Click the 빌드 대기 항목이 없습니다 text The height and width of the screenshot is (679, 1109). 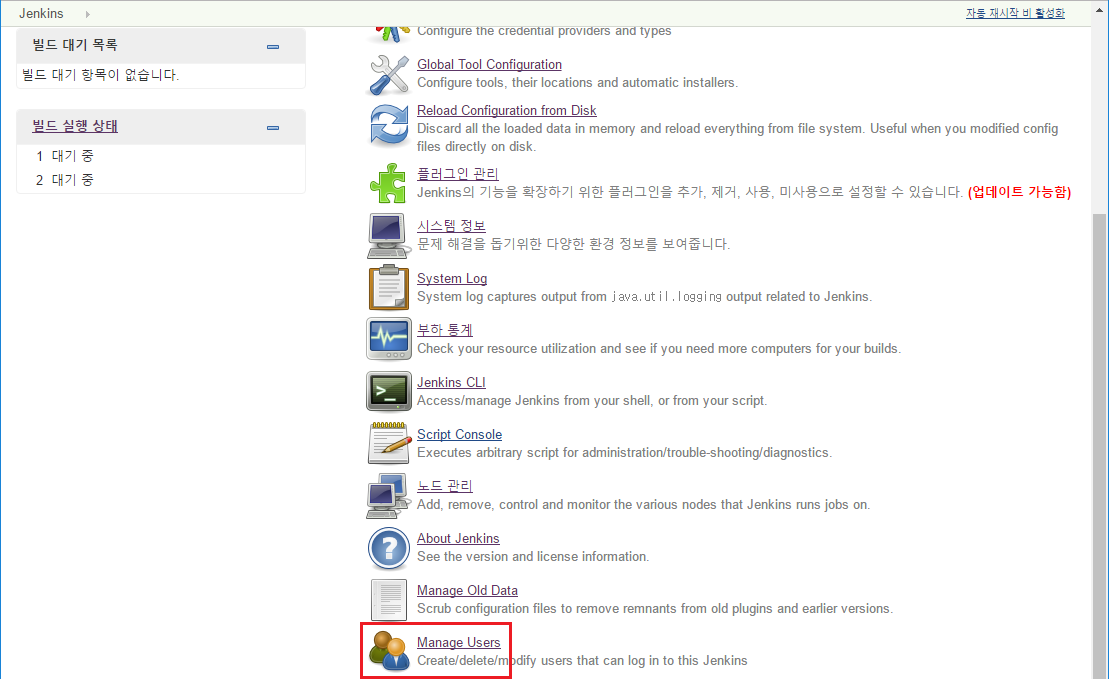point(100,75)
